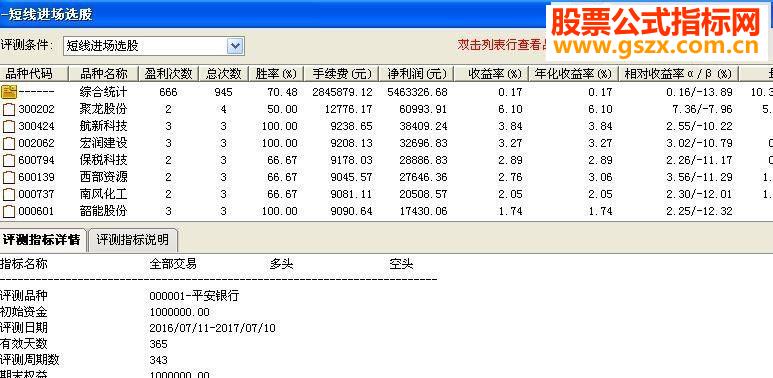
Task: Sort by the 总次数 column header
Action: (x=224, y=74)
